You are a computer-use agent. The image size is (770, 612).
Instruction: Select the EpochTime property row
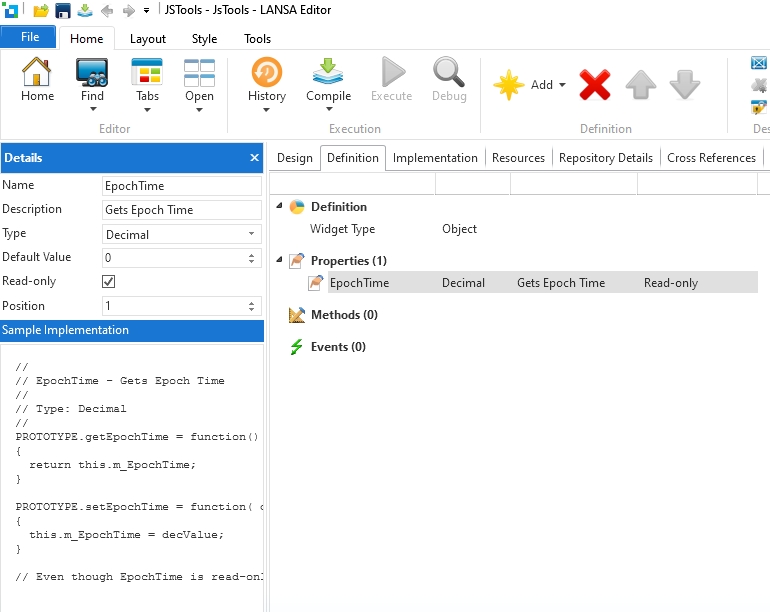click(x=543, y=282)
